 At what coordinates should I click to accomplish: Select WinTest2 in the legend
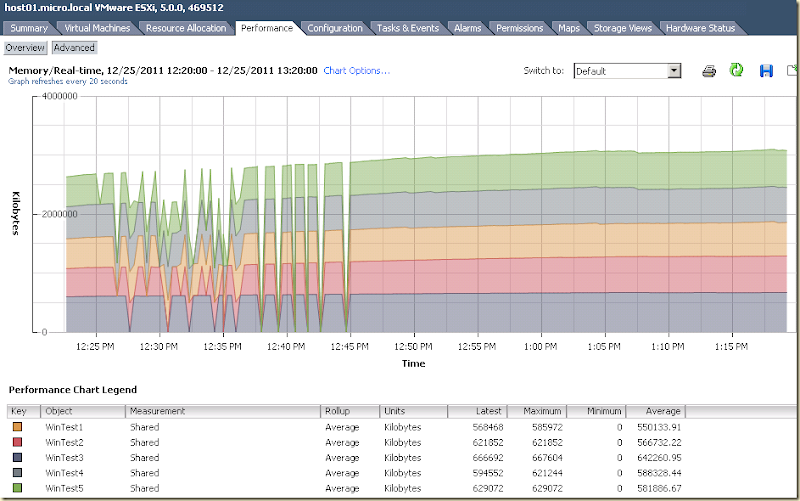coord(64,442)
